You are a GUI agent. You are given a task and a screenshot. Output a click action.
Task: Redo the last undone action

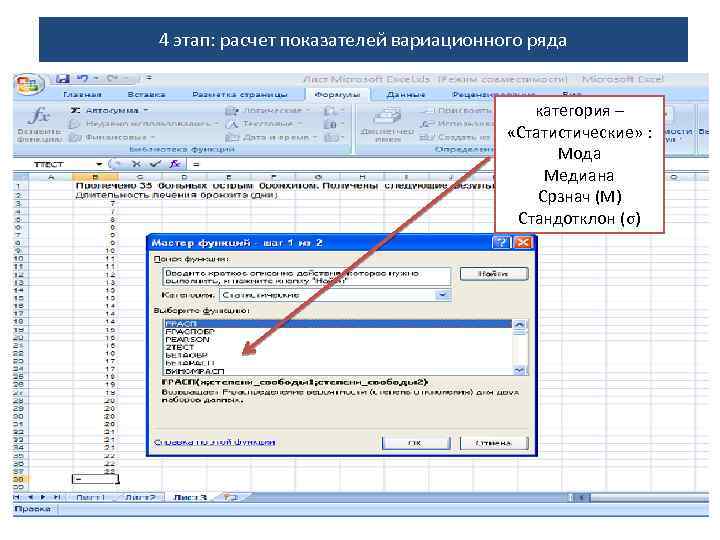[113, 79]
